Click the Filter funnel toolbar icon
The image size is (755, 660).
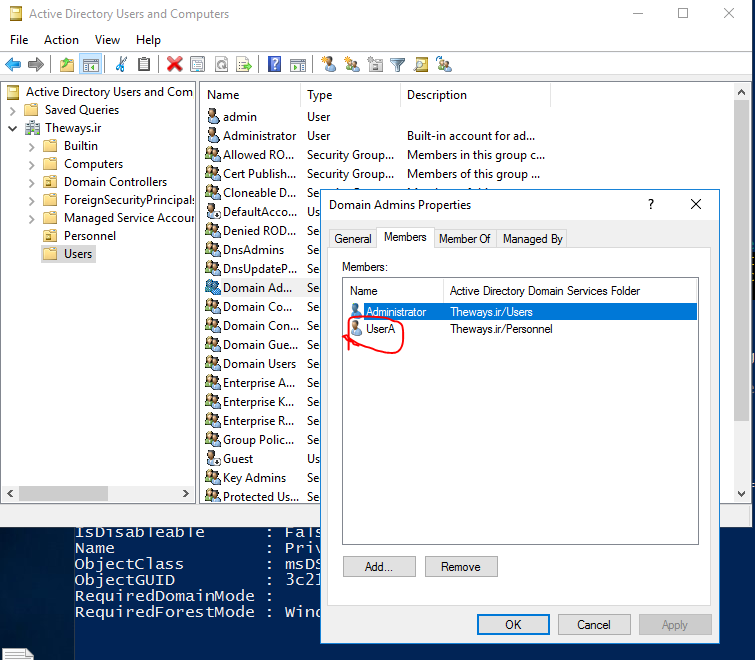[x=398, y=64]
